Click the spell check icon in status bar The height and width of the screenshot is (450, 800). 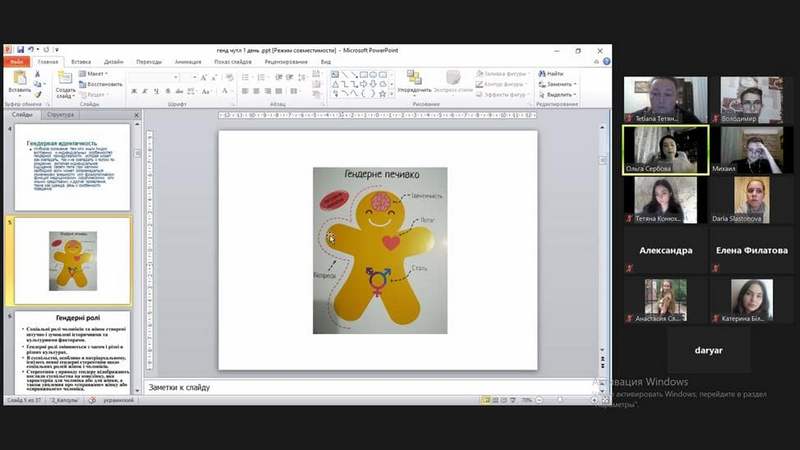(x=92, y=401)
